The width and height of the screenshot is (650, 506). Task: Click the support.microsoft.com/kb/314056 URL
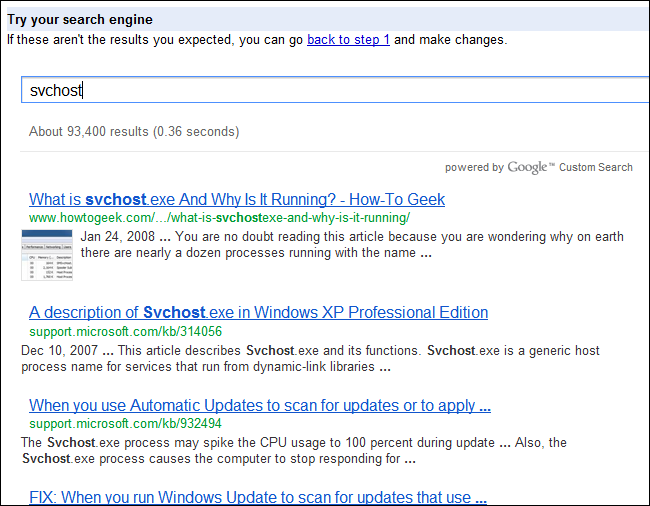click(x=125, y=331)
